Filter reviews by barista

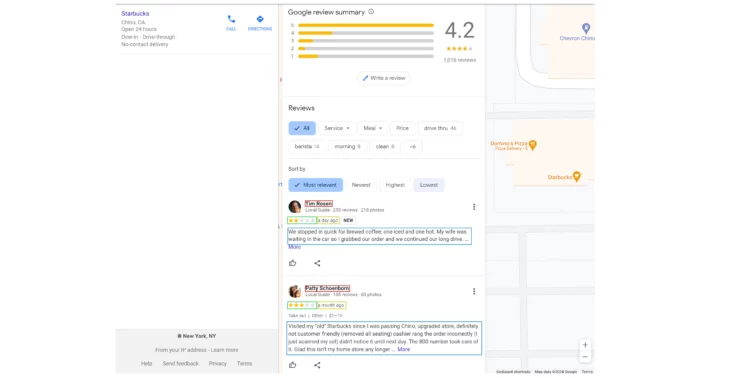click(307, 147)
